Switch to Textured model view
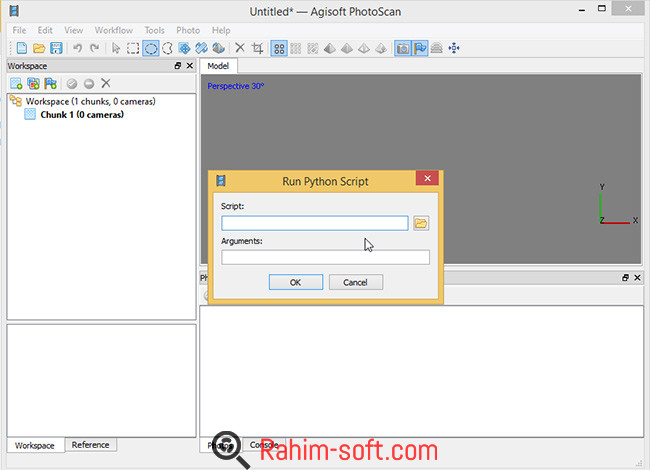This screenshot has height=470, width=650. [x=381, y=48]
